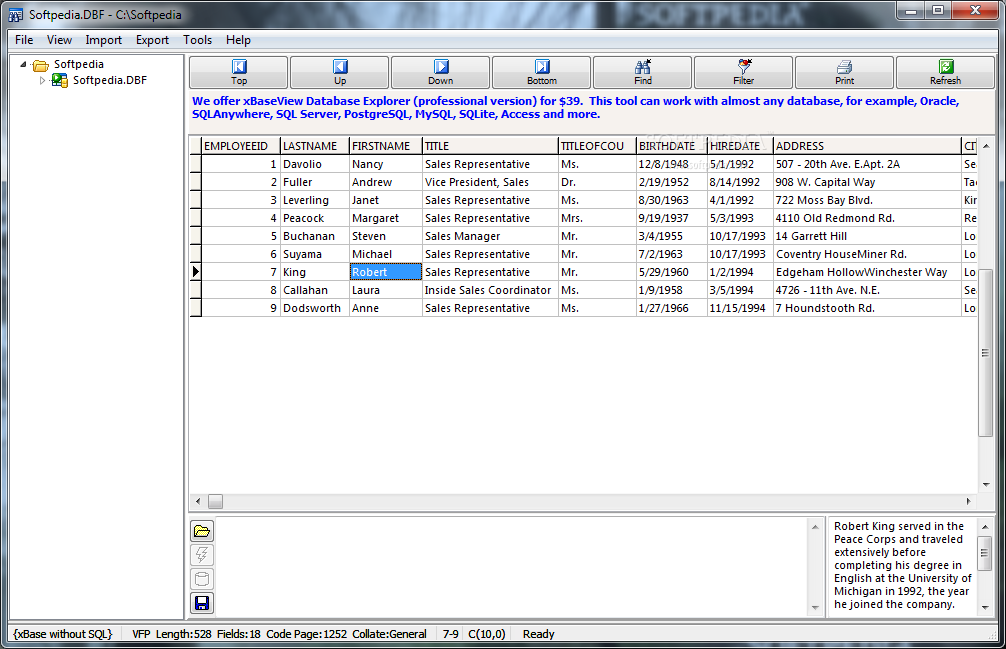The image size is (1006, 649).
Task: Select the 14 Garrett Hill address cell
Action: point(867,236)
